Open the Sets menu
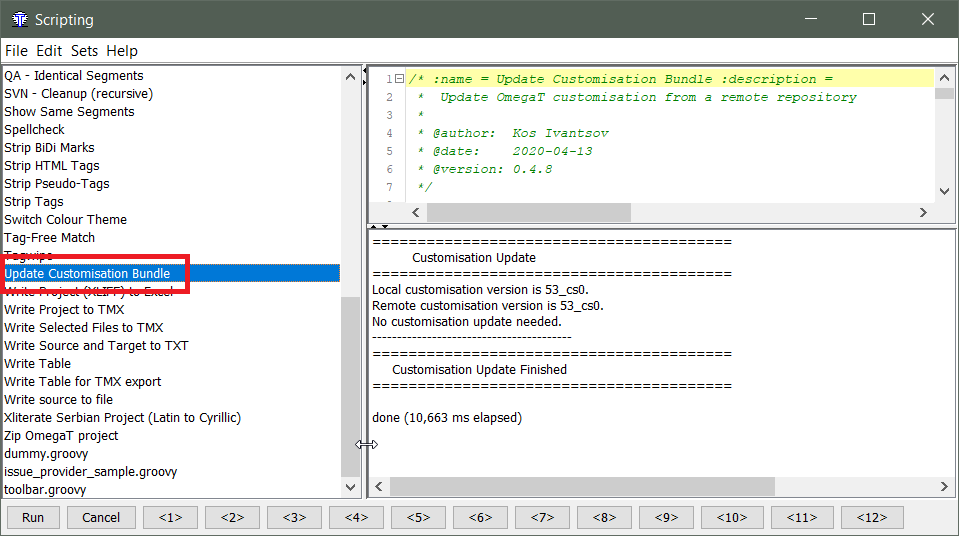Image resolution: width=959 pixels, height=536 pixels. point(84,51)
